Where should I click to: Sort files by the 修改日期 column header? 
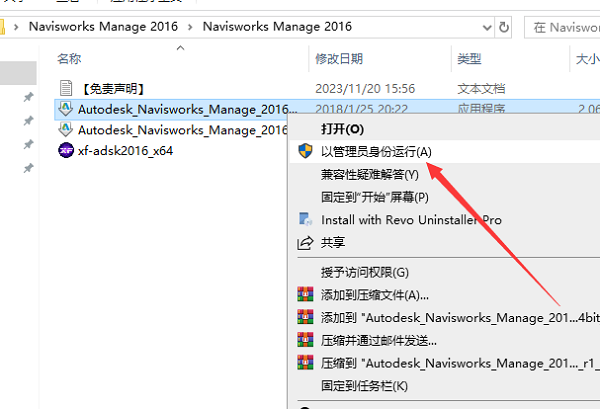(x=339, y=59)
